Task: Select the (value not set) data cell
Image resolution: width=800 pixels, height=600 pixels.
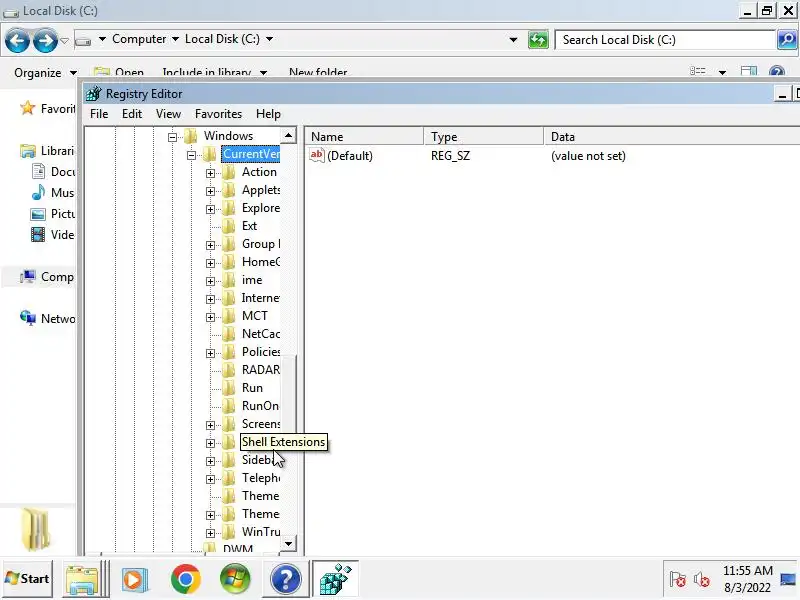Action: pos(588,156)
